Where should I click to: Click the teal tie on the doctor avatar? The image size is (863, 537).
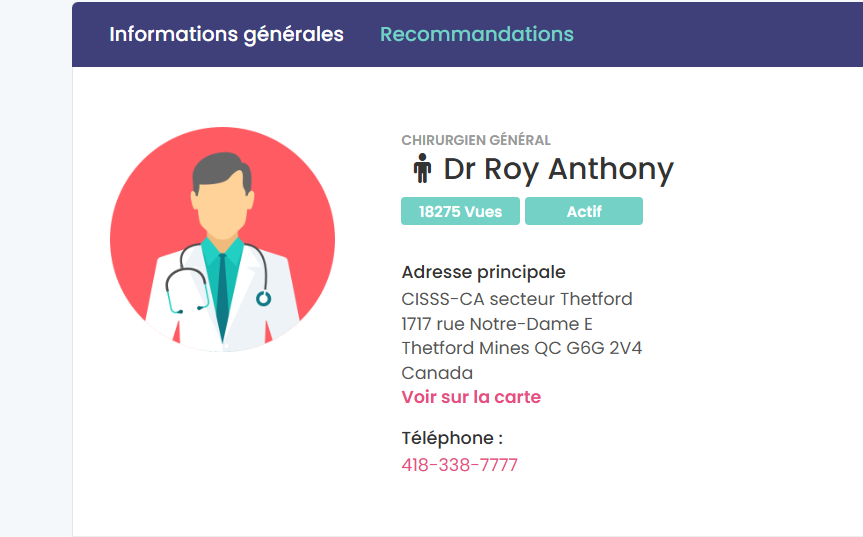click(x=221, y=290)
